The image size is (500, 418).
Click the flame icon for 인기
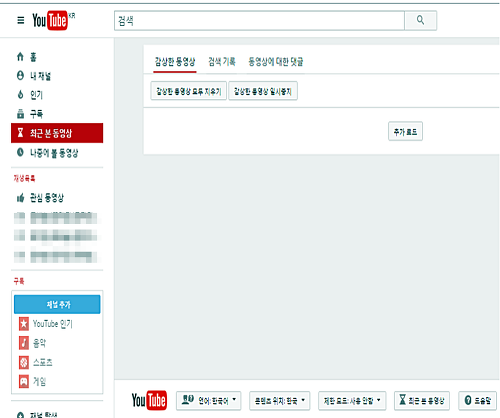[x=20, y=95]
